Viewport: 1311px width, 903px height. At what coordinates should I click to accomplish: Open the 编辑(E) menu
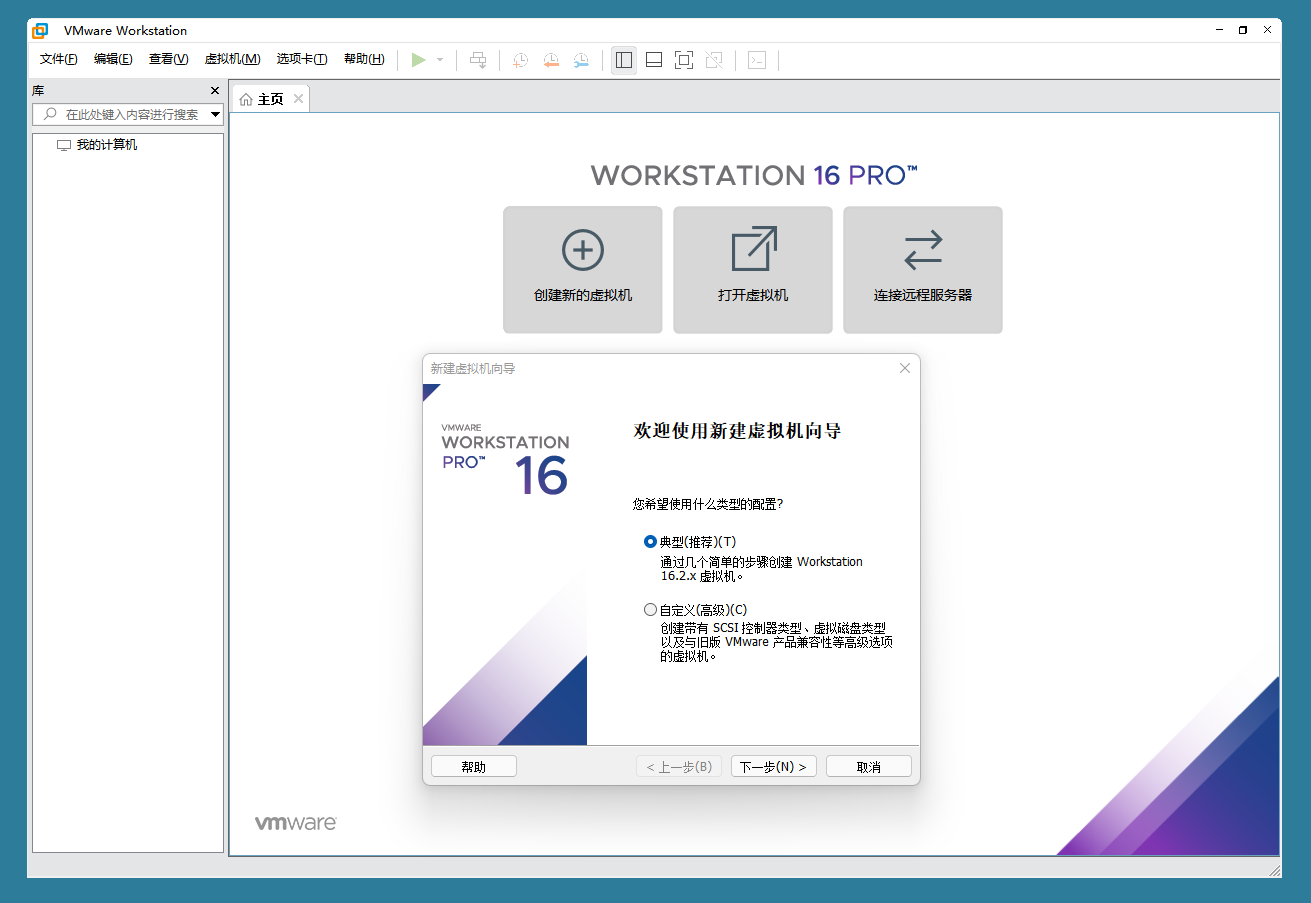pyautogui.click(x=113, y=59)
